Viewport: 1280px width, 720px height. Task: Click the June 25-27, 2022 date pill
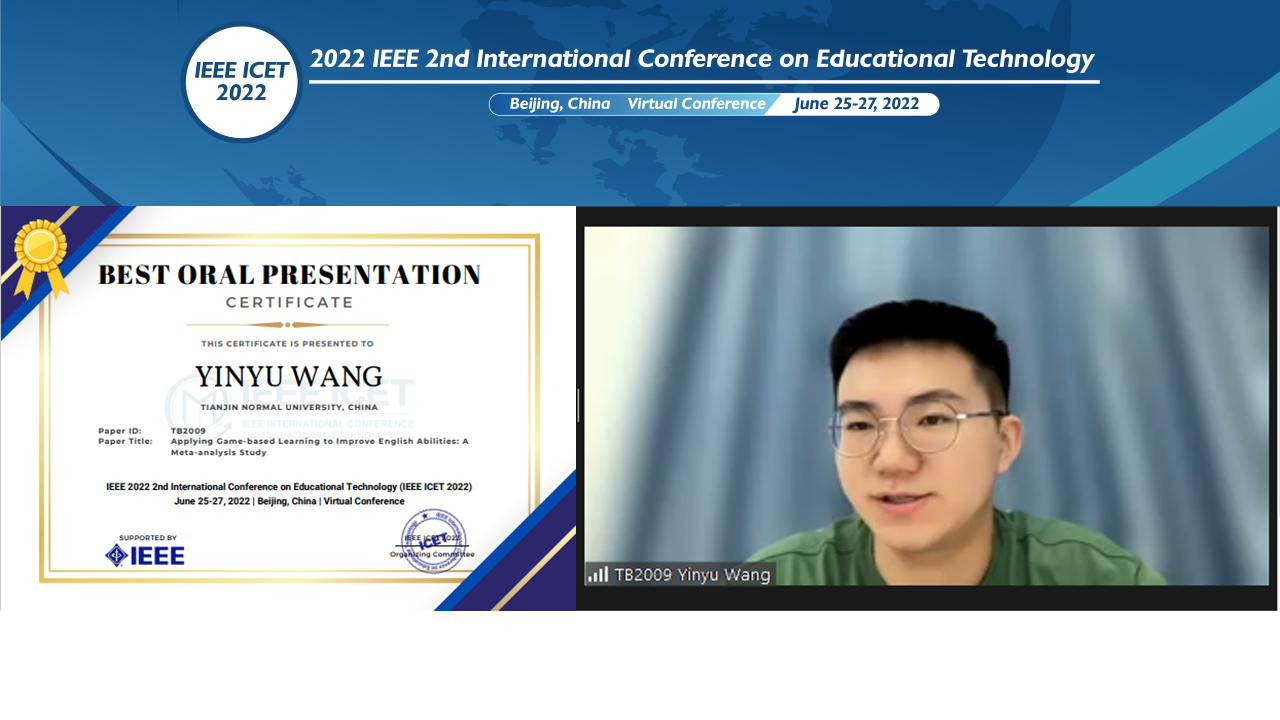click(857, 104)
